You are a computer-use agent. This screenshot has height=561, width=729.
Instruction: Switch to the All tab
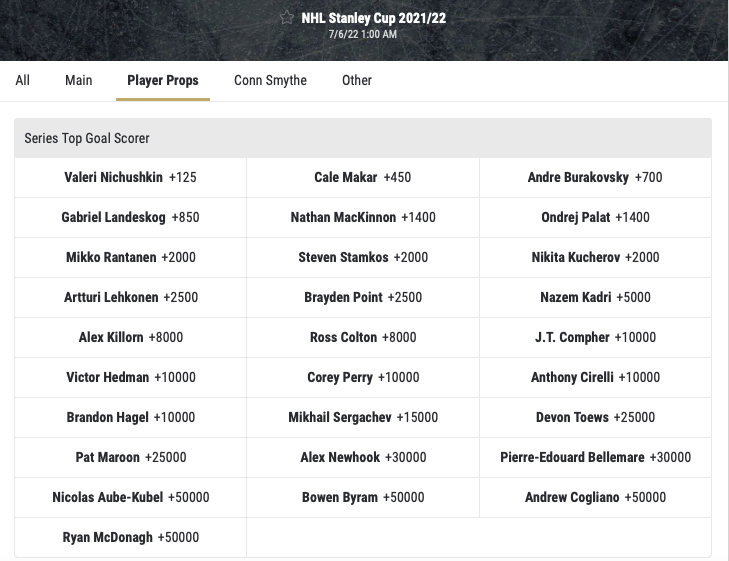pyautogui.click(x=23, y=80)
